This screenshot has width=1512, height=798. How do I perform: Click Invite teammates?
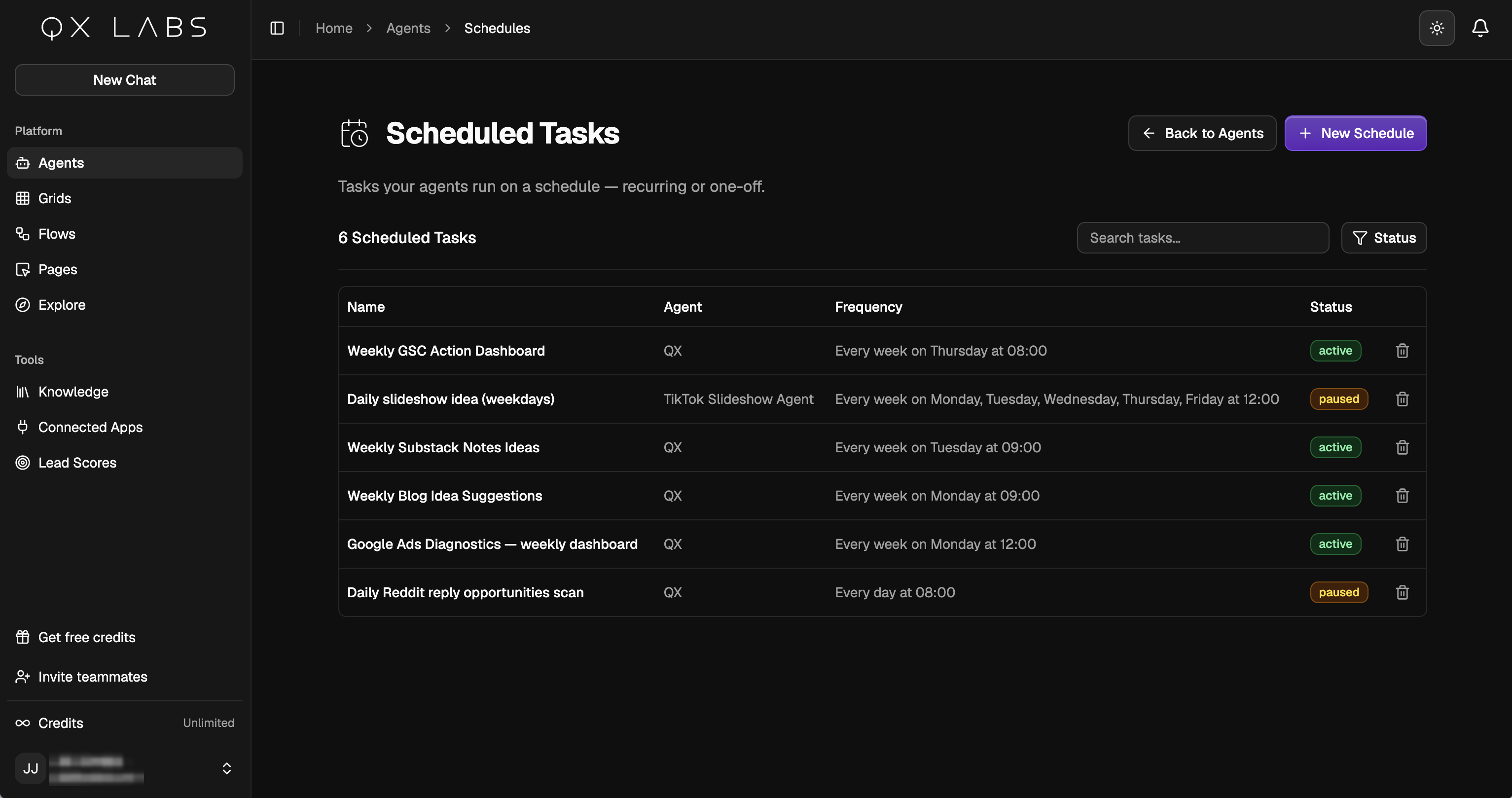coord(124,677)
